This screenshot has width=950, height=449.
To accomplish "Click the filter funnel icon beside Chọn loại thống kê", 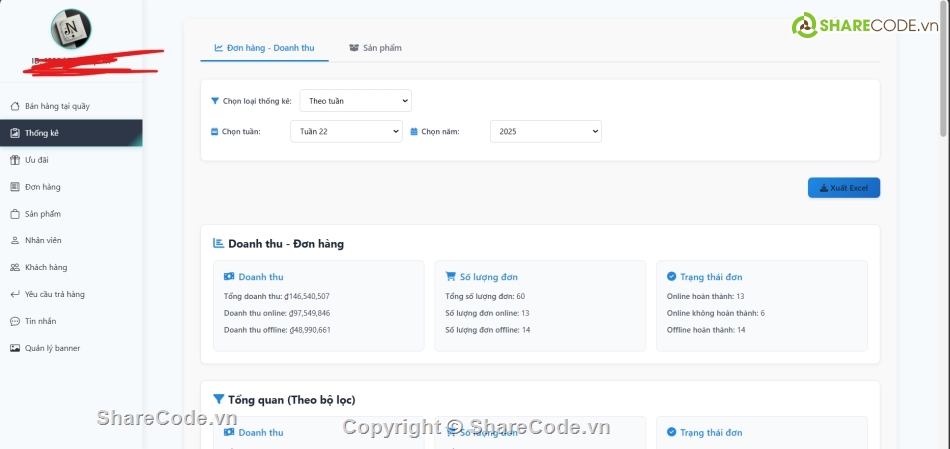I will (214, 101).
